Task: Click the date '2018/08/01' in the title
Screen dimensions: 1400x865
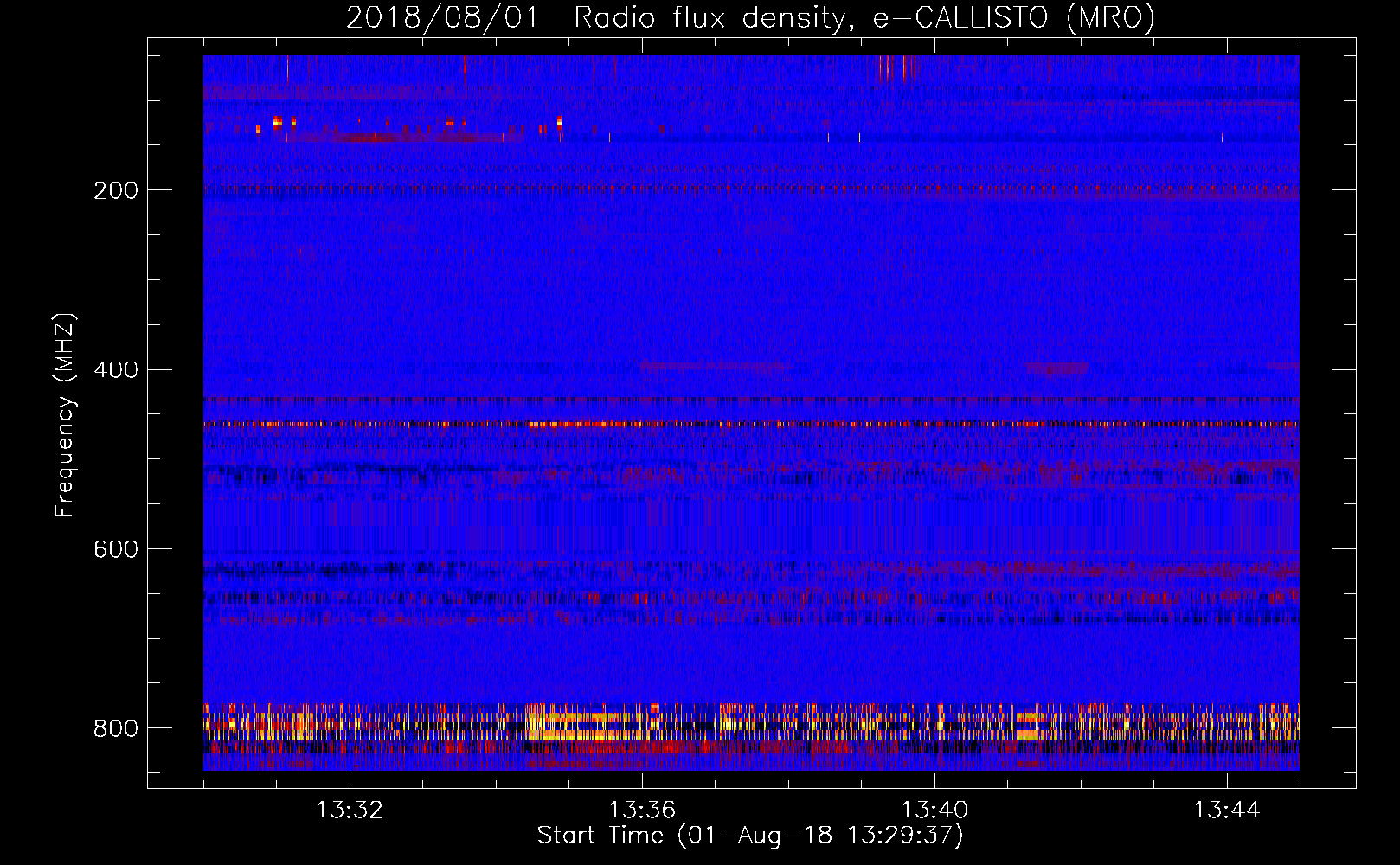Action: click(441, 17)
